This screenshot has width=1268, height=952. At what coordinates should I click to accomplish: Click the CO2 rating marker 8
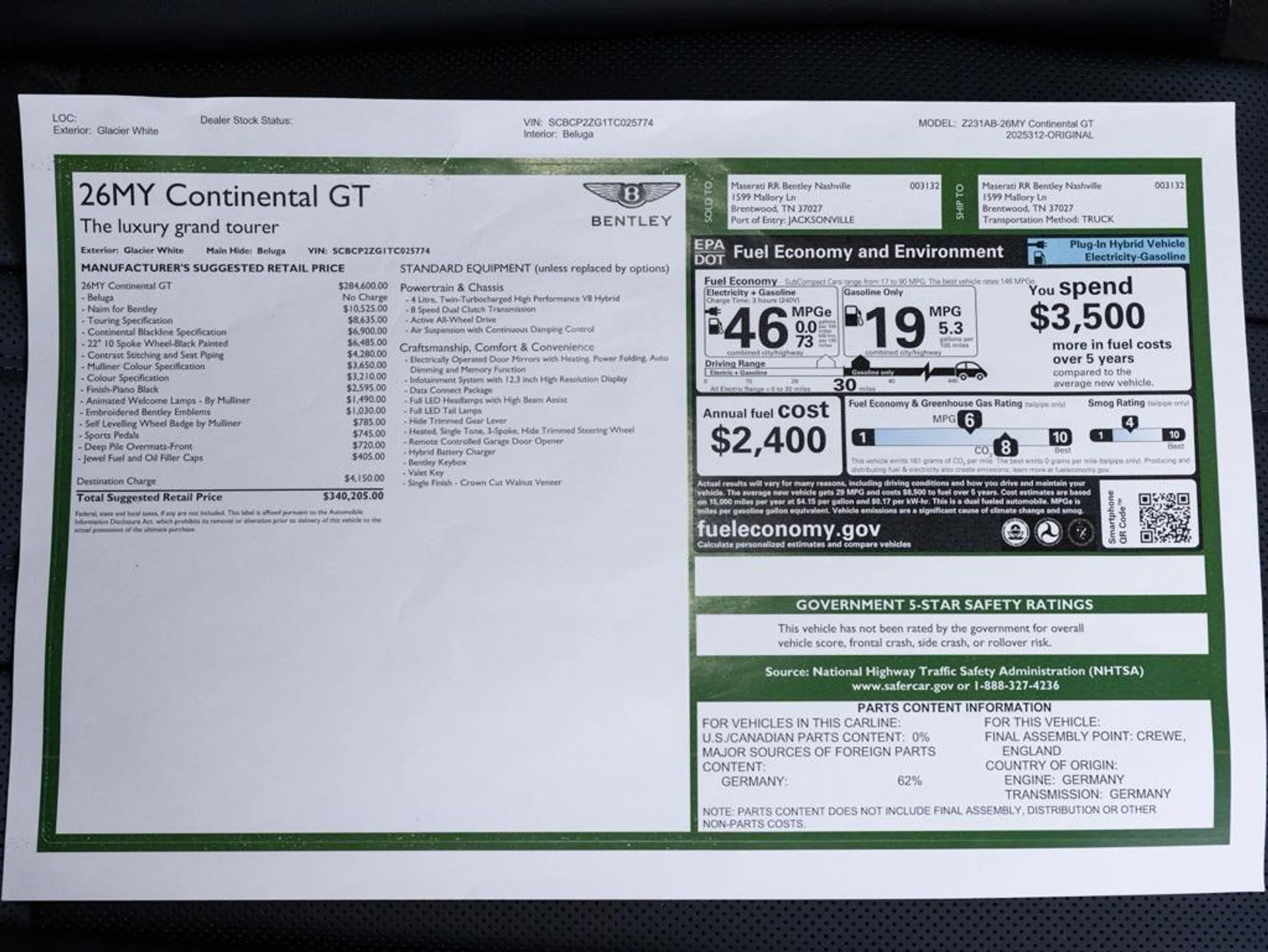point(1004,447)
